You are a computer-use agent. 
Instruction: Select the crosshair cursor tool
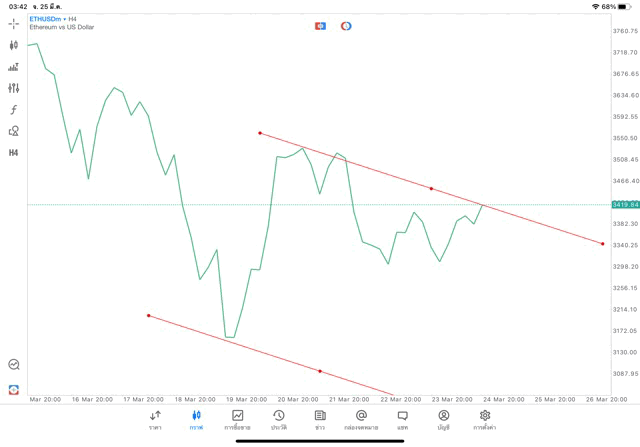tap(14, 24)
